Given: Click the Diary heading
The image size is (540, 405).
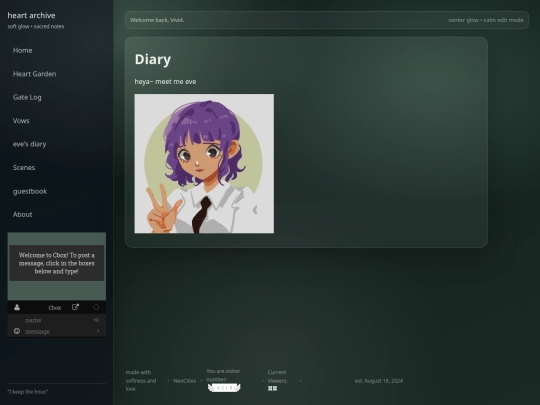Looking at the screenshot, I should (153, 59).
